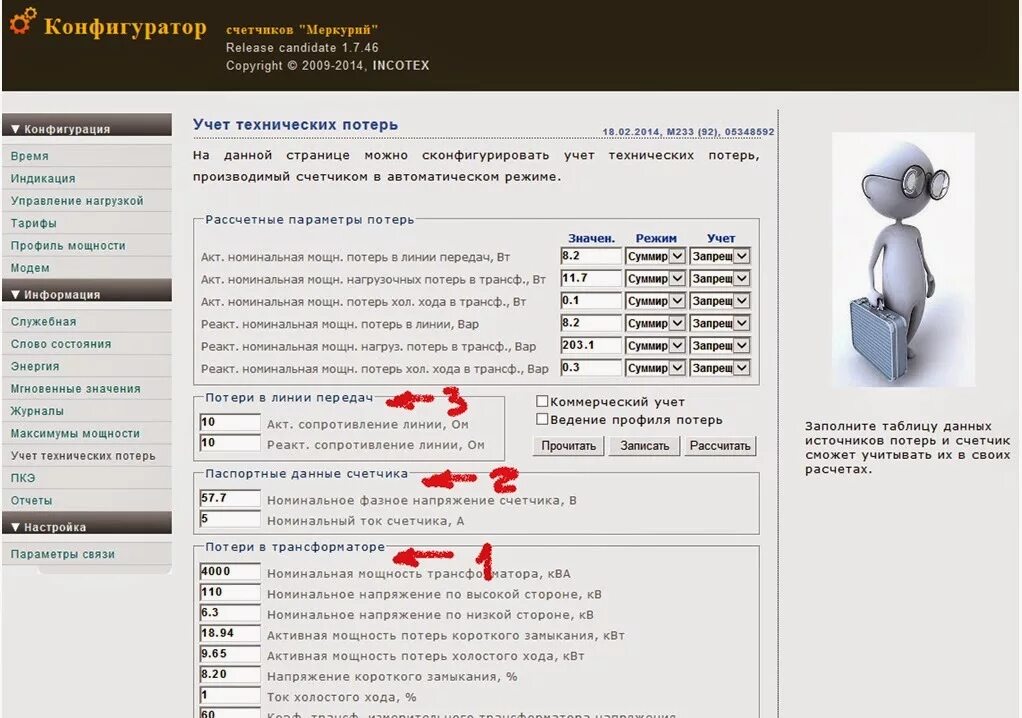Open Профиль мощности in sidebar
The image size is (1022, 718).
[x=87, y=246]
